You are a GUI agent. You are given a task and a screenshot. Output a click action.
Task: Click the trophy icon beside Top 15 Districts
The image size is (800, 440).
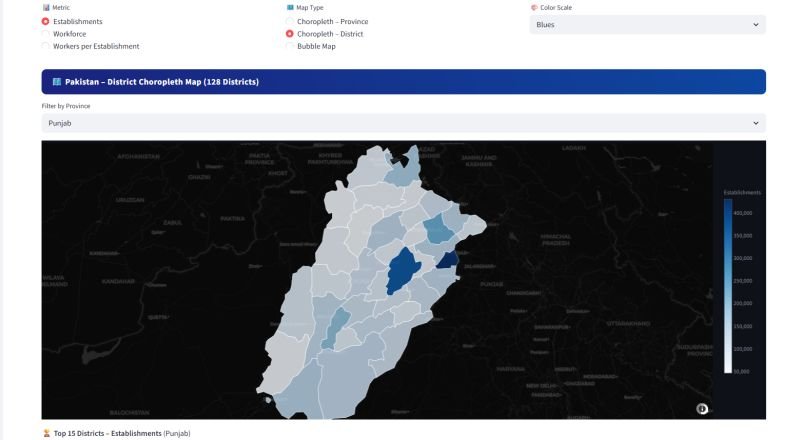click(46, 434)
